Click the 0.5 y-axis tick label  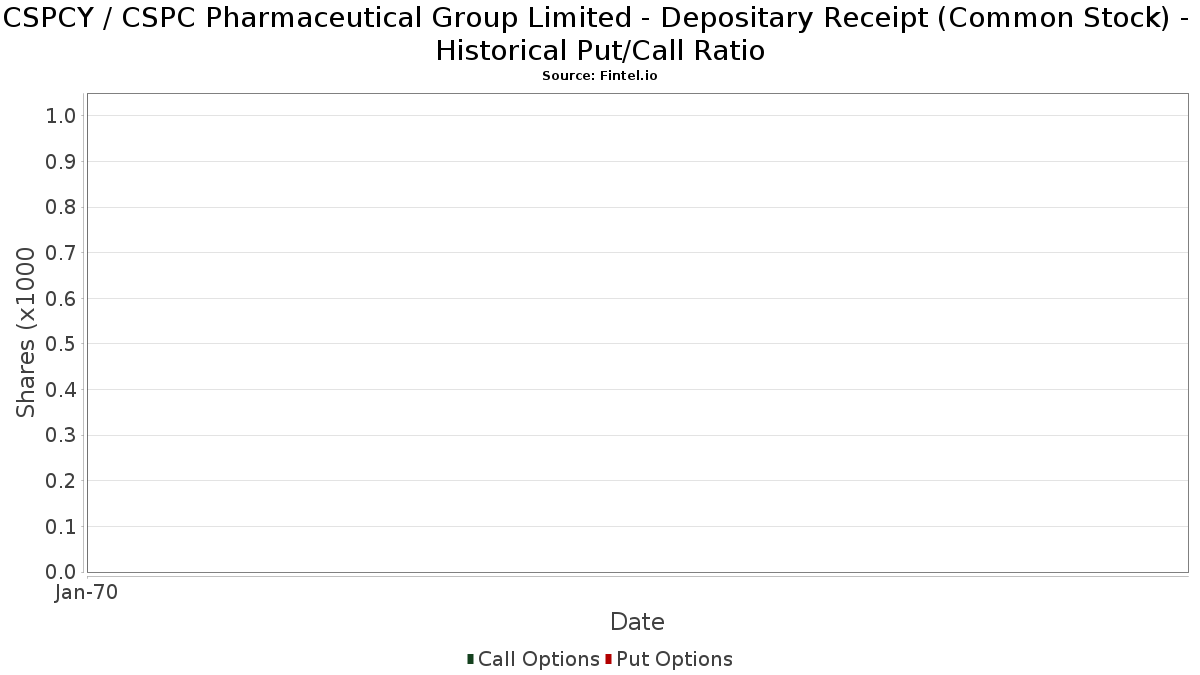pyautogui.click(x=61, y=344)
